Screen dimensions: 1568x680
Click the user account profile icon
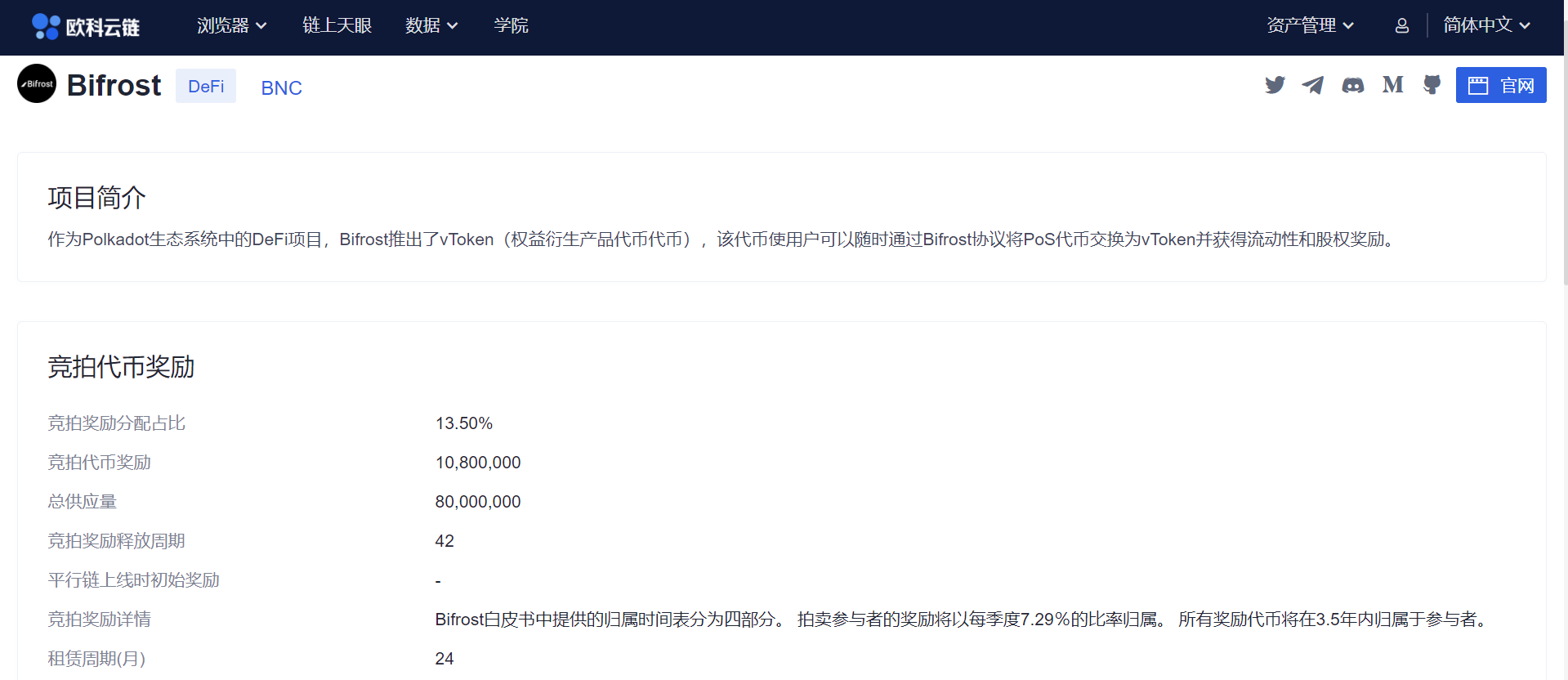coord(1402,26)
